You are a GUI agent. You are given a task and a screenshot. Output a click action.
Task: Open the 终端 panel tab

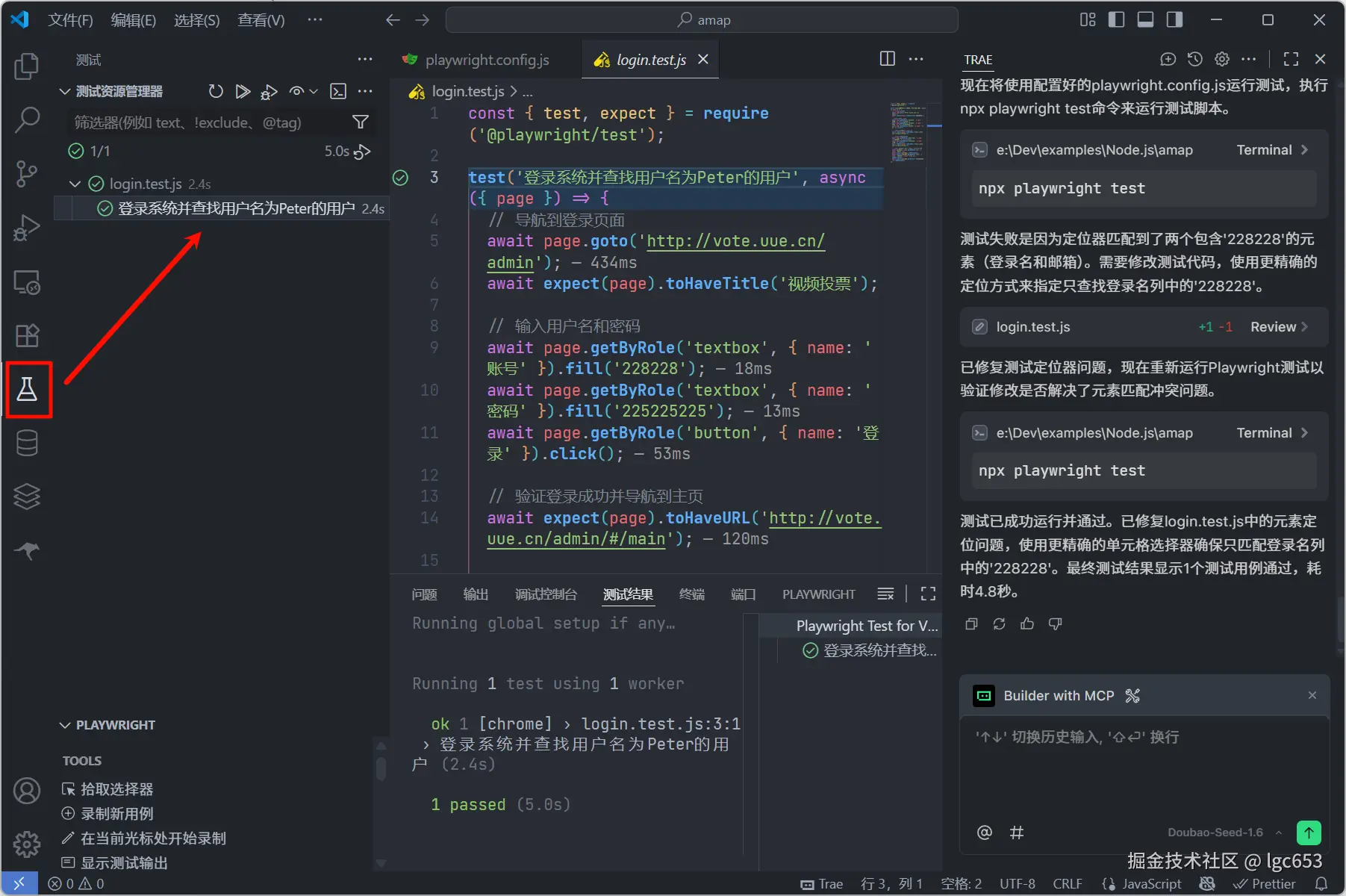[691, 594]
